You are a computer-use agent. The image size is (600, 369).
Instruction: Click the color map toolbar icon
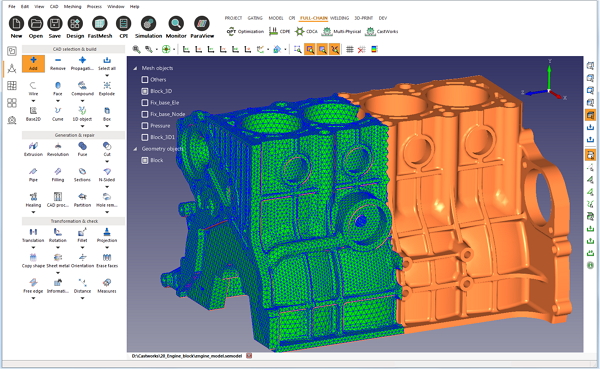click(374, 49)
